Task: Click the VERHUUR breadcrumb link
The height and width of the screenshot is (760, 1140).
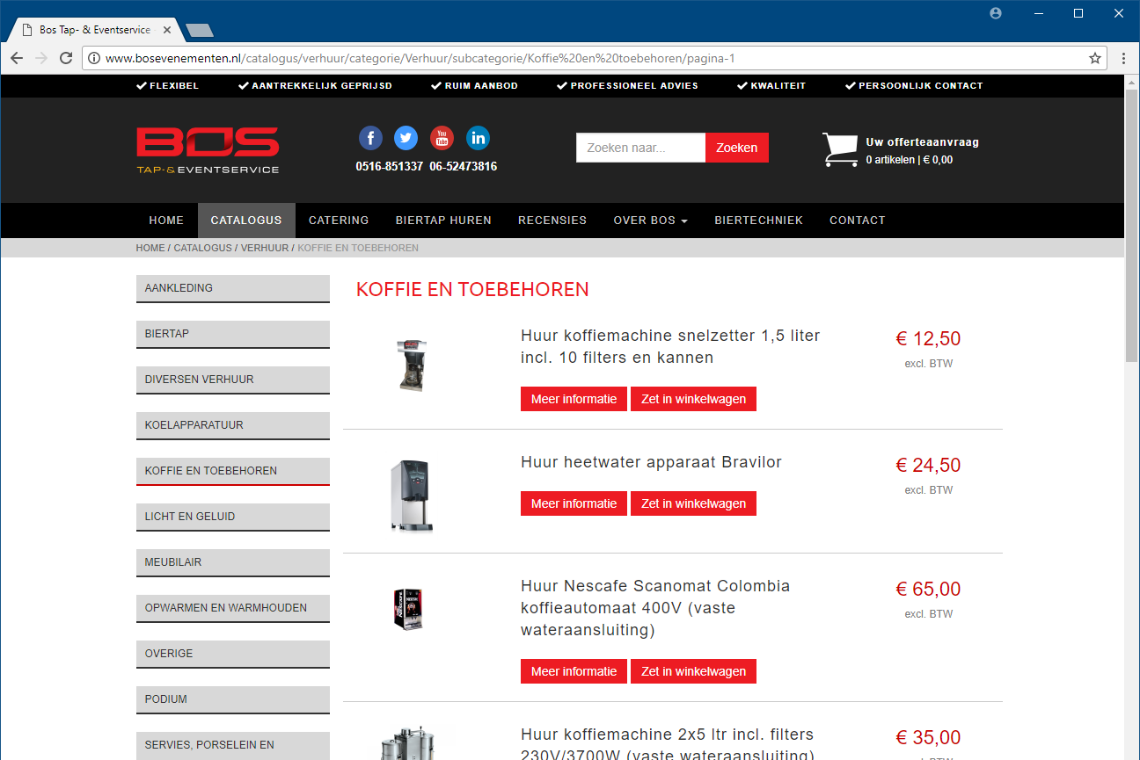Action: [x=265, y=248]
